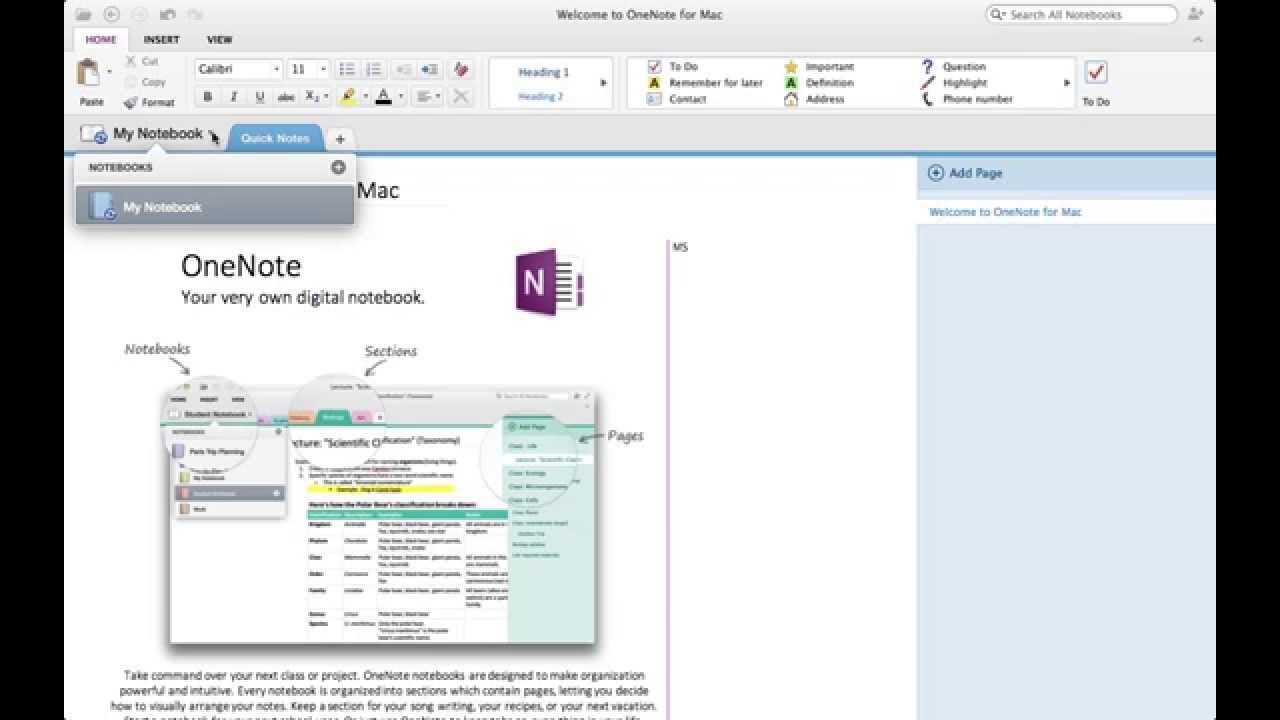This screenshot has width=1280, height=720.
Task: Expand the heading styles gallery arrow
Action: pyautogui.click(x=603, y=83)
